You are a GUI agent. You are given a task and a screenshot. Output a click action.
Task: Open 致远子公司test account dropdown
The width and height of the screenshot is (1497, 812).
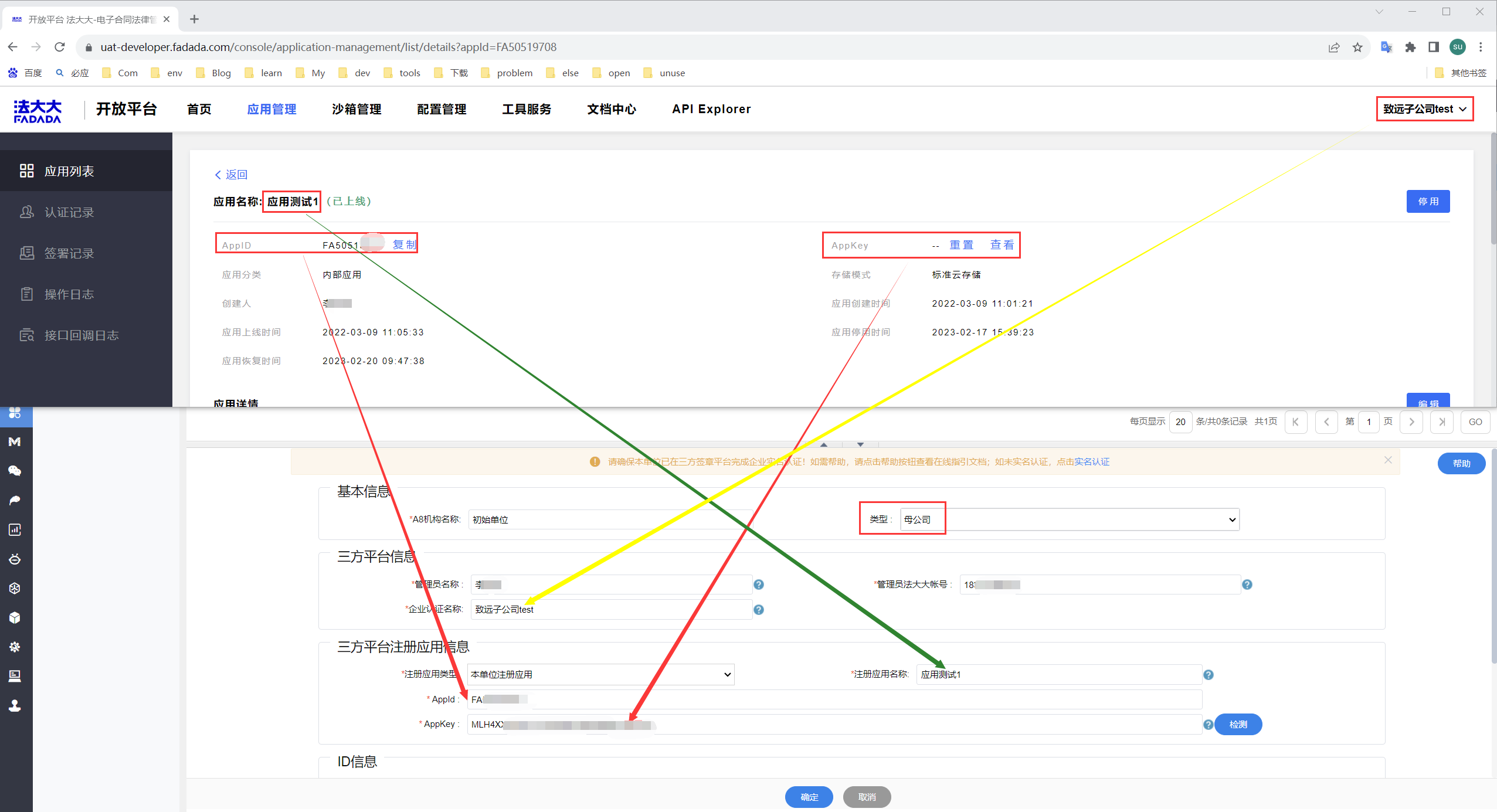(x=1424, y=109)
